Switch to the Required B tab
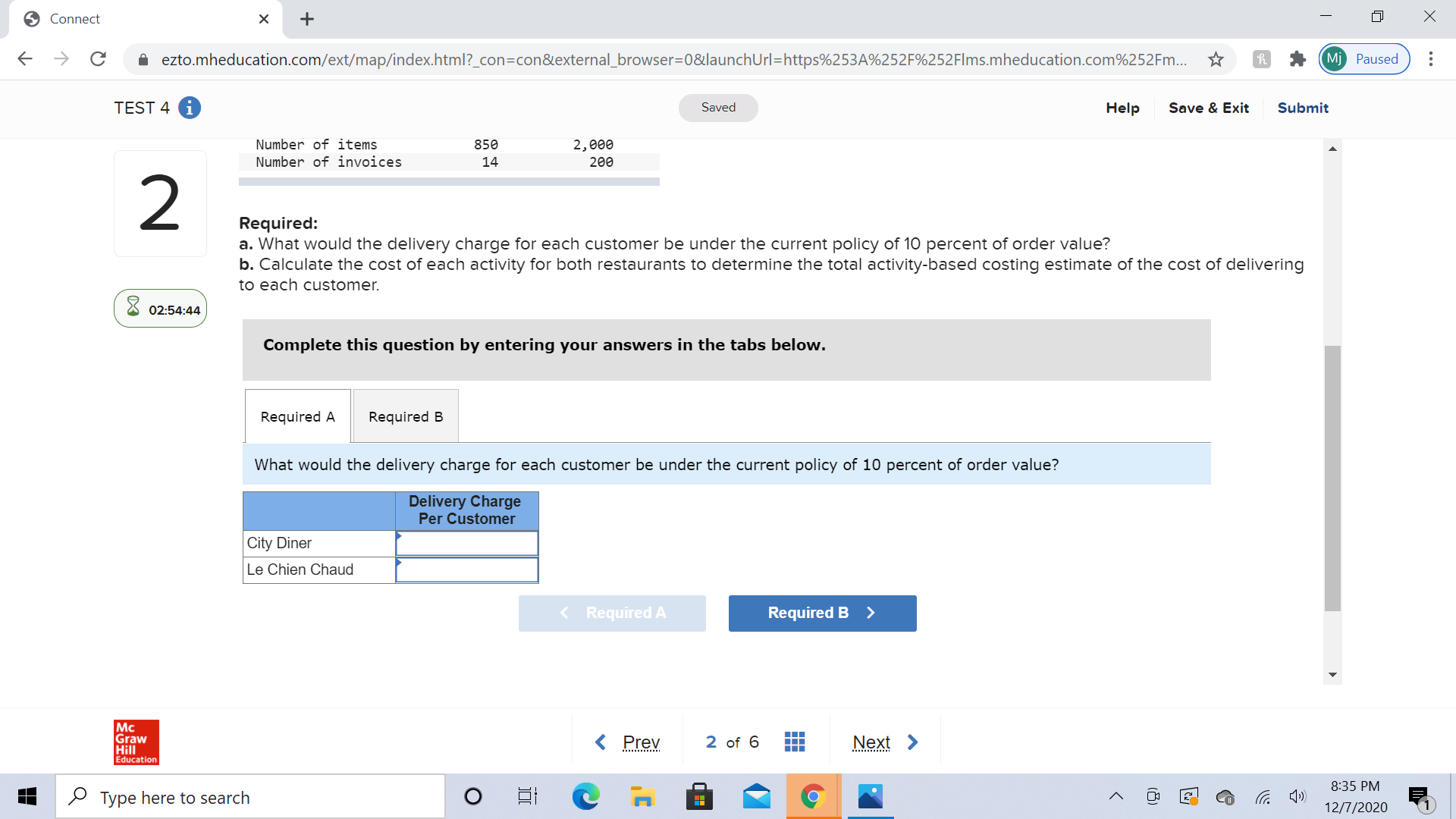The width and height of the screenshot is (1456, 819). click(406, 416)
